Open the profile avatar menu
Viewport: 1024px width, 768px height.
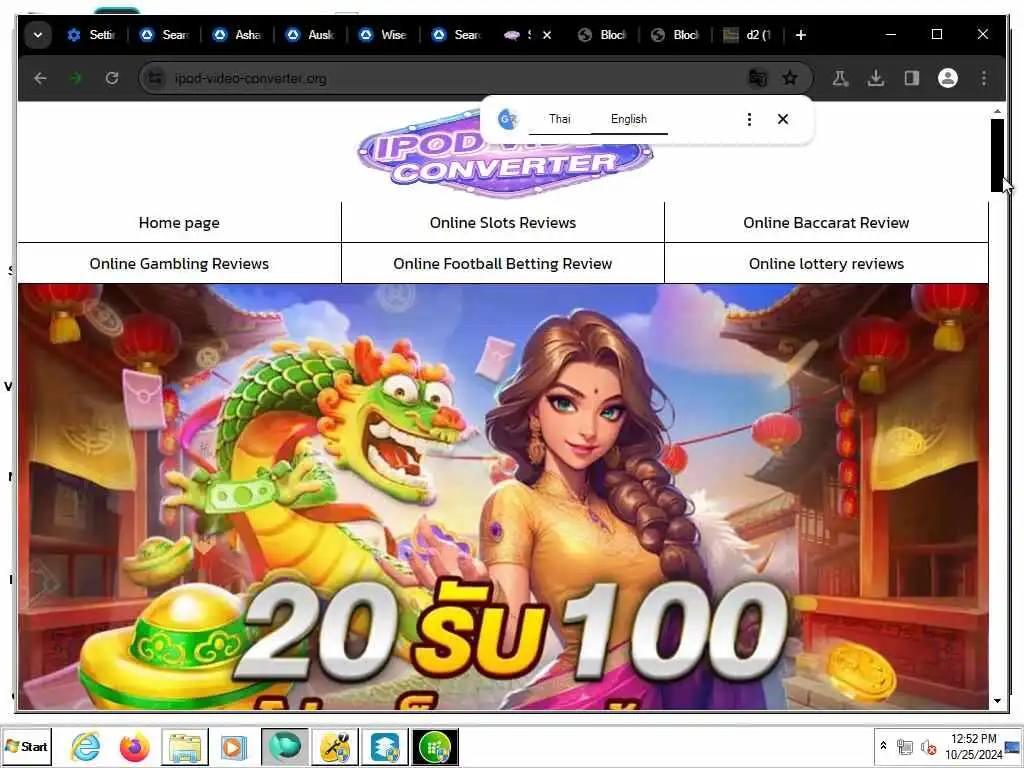point(948,78)
